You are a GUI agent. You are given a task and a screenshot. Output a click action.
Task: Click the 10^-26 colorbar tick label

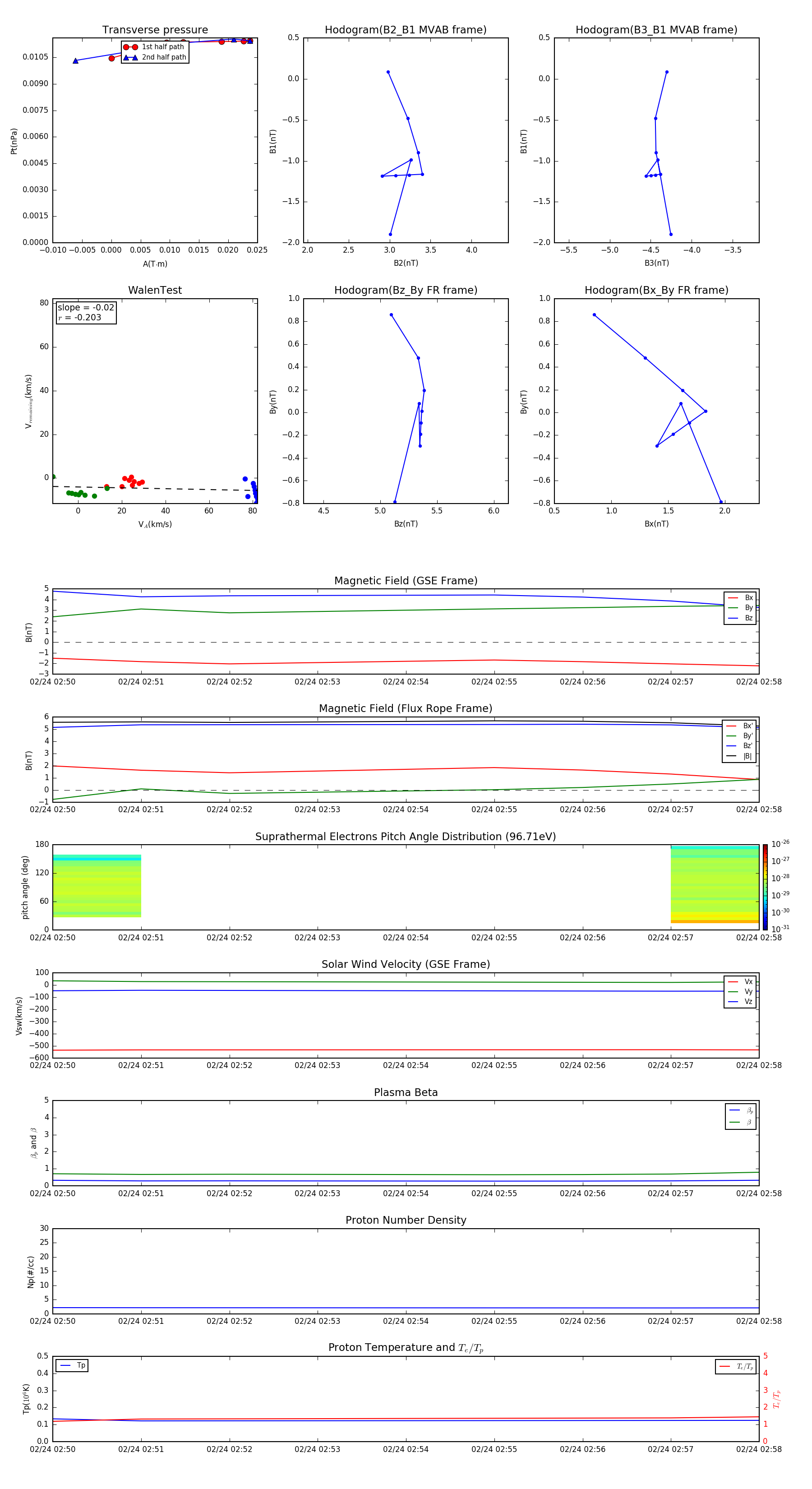(780, 844)
